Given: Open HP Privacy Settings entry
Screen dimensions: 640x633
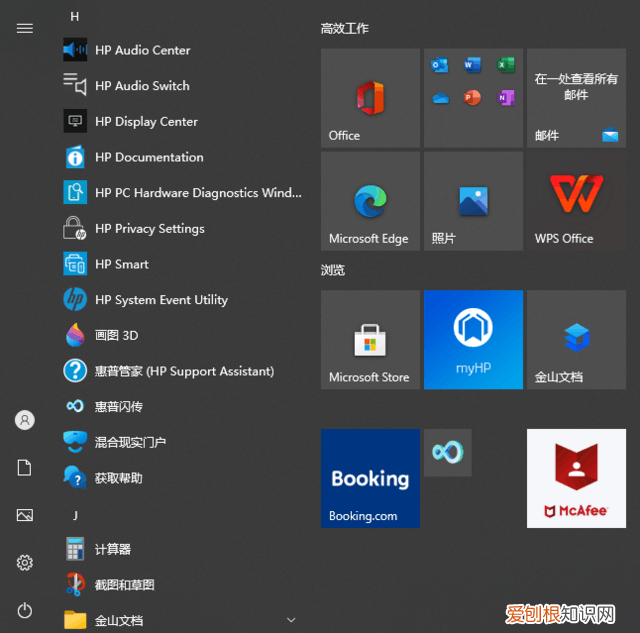Looking at the screenshot, I should [x=149, y=229].
